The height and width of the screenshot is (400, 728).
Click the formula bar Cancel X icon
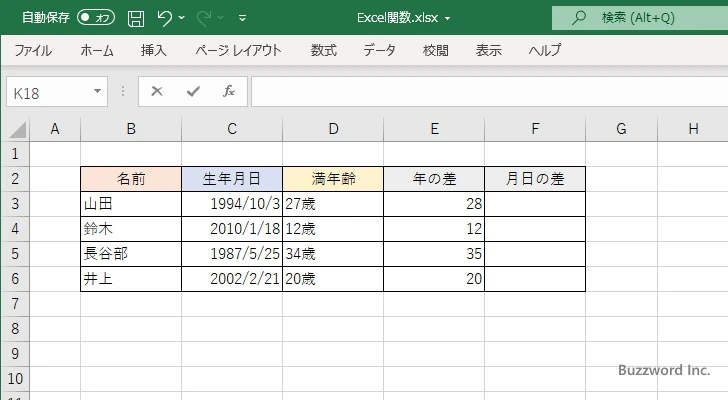[157, 91]
